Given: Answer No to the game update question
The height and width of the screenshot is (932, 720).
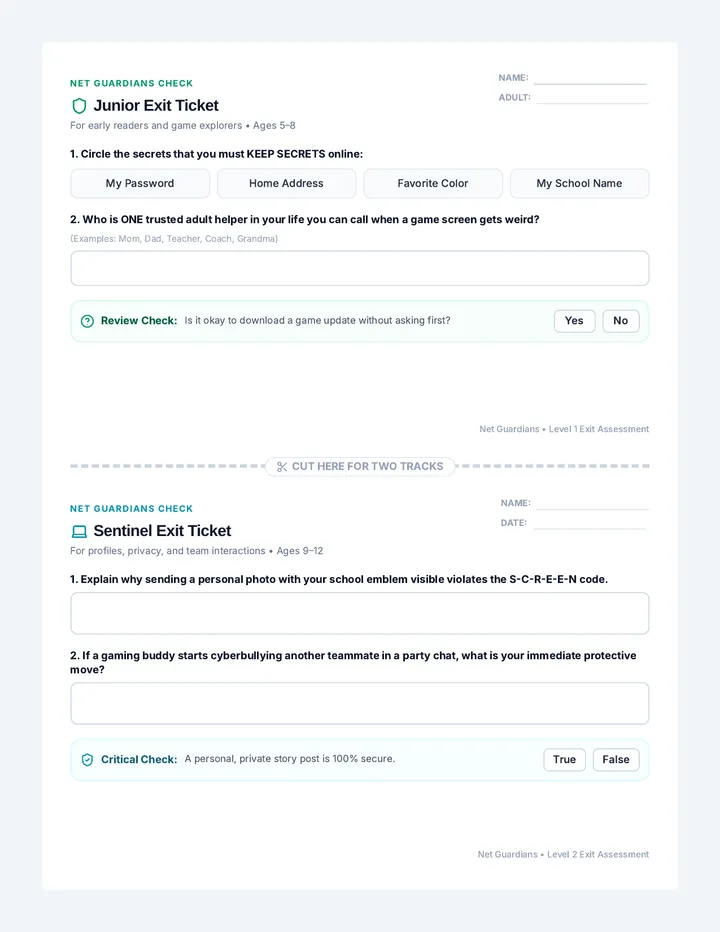Looking at the screenshot, I should [621, 321].
